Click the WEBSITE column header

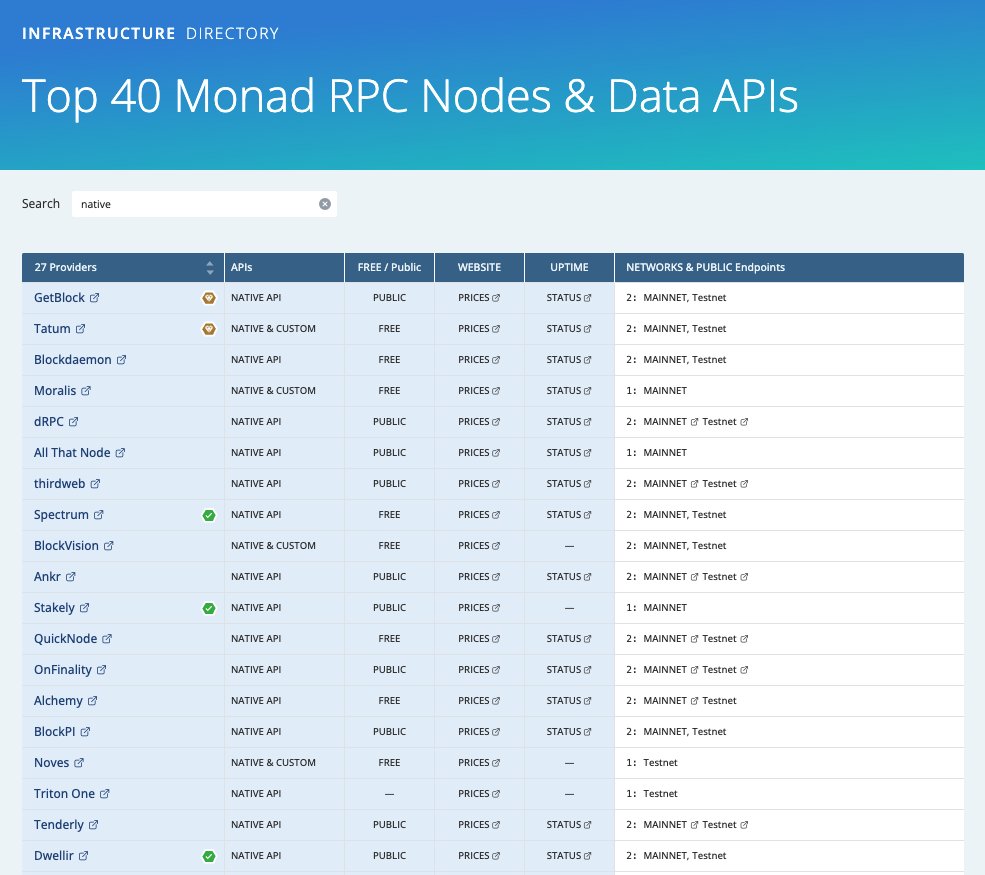(x=479, y=268)
